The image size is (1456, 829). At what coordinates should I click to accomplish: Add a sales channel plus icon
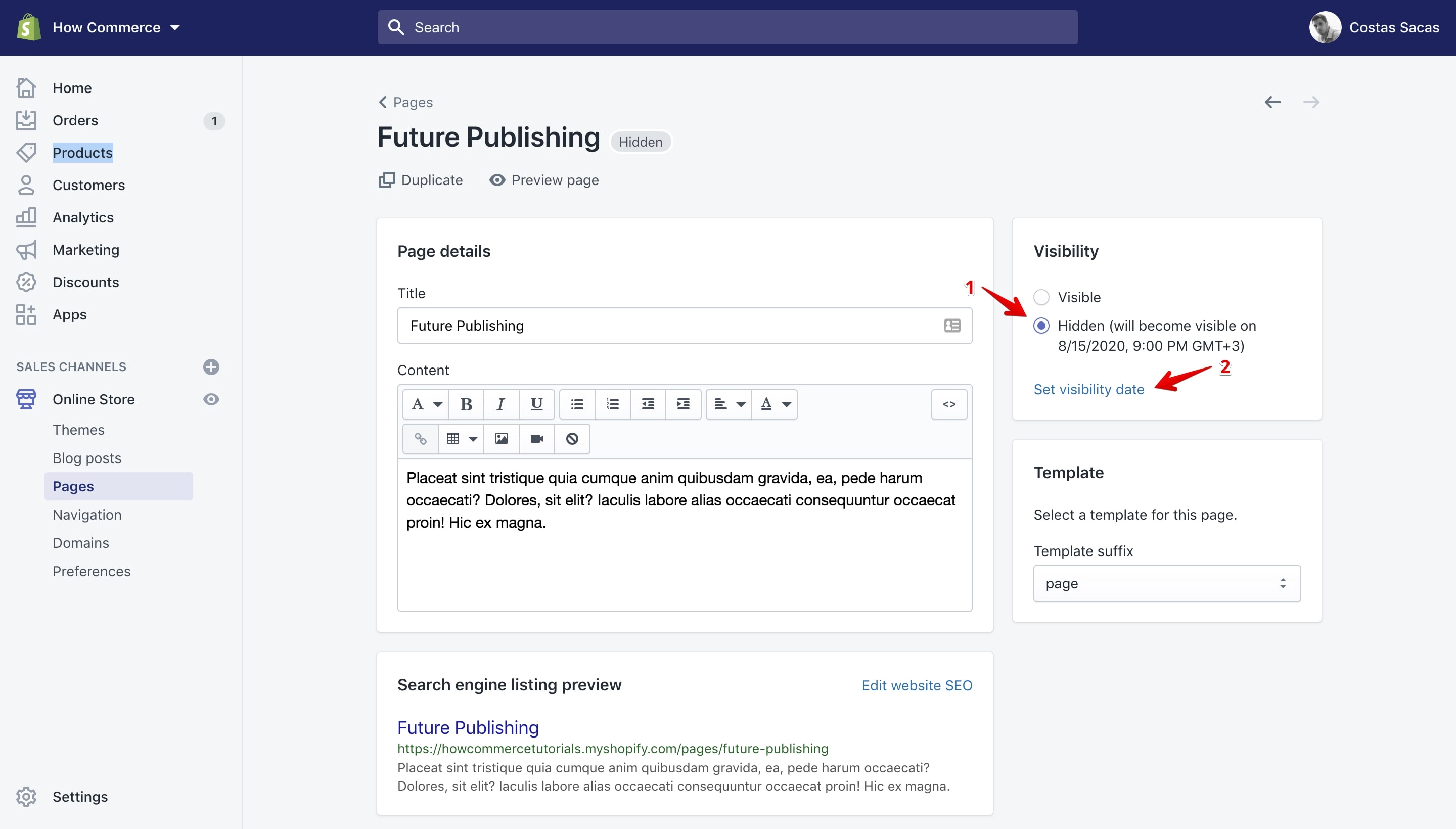[x=211, y=366]
